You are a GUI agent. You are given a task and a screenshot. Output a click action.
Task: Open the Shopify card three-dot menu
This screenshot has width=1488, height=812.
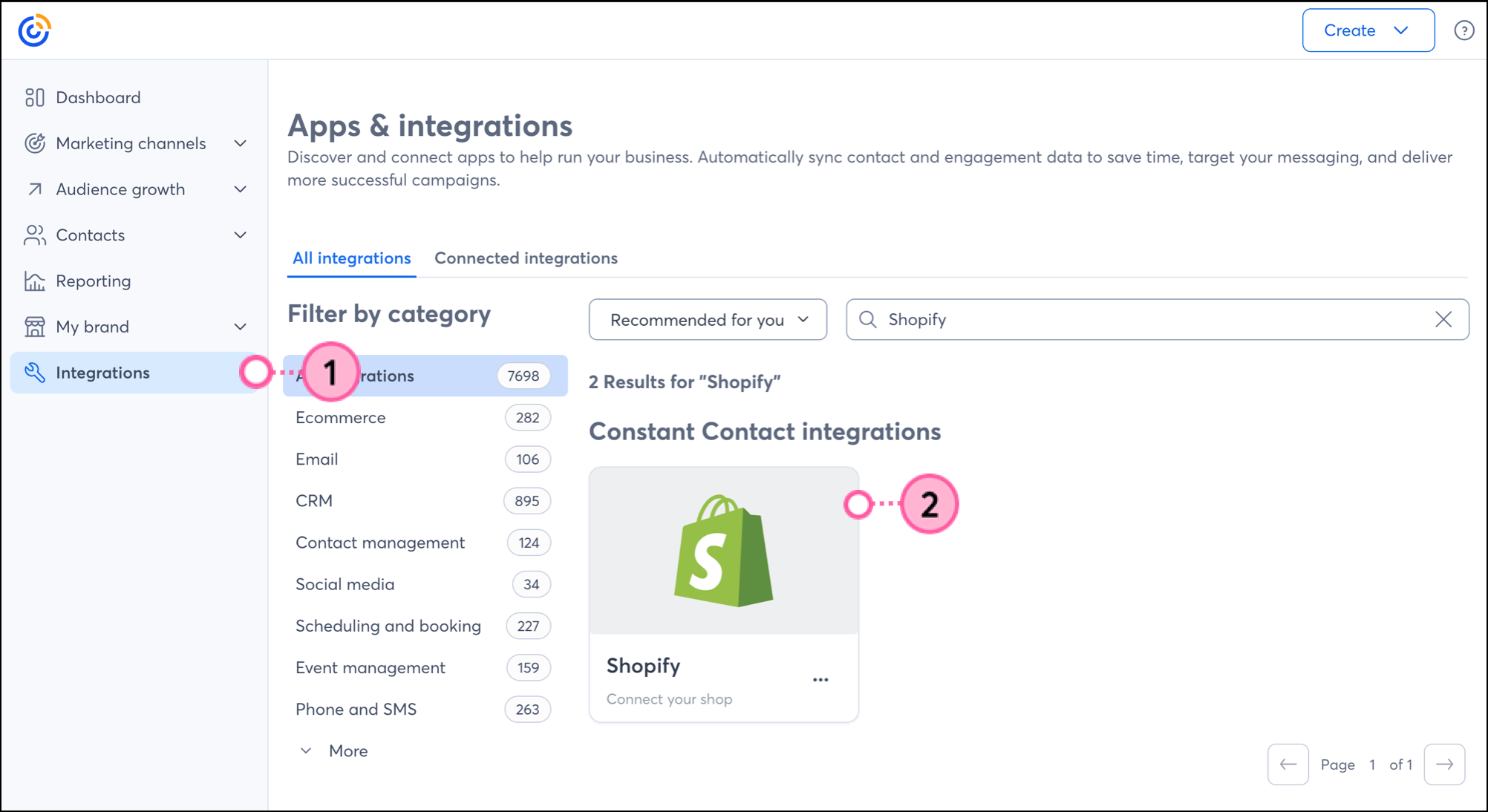point(820,680)
